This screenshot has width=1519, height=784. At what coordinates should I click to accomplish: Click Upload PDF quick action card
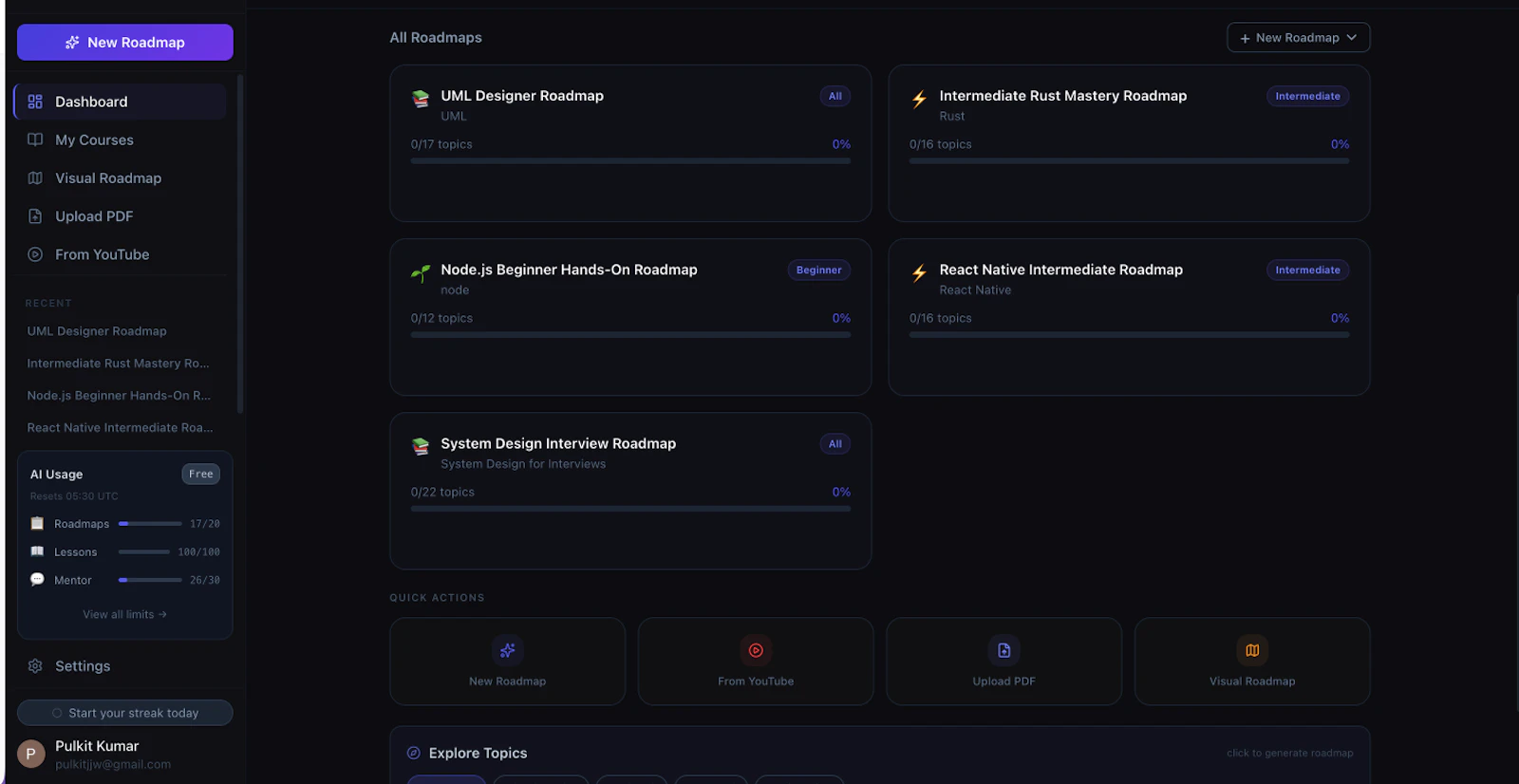1003,662
